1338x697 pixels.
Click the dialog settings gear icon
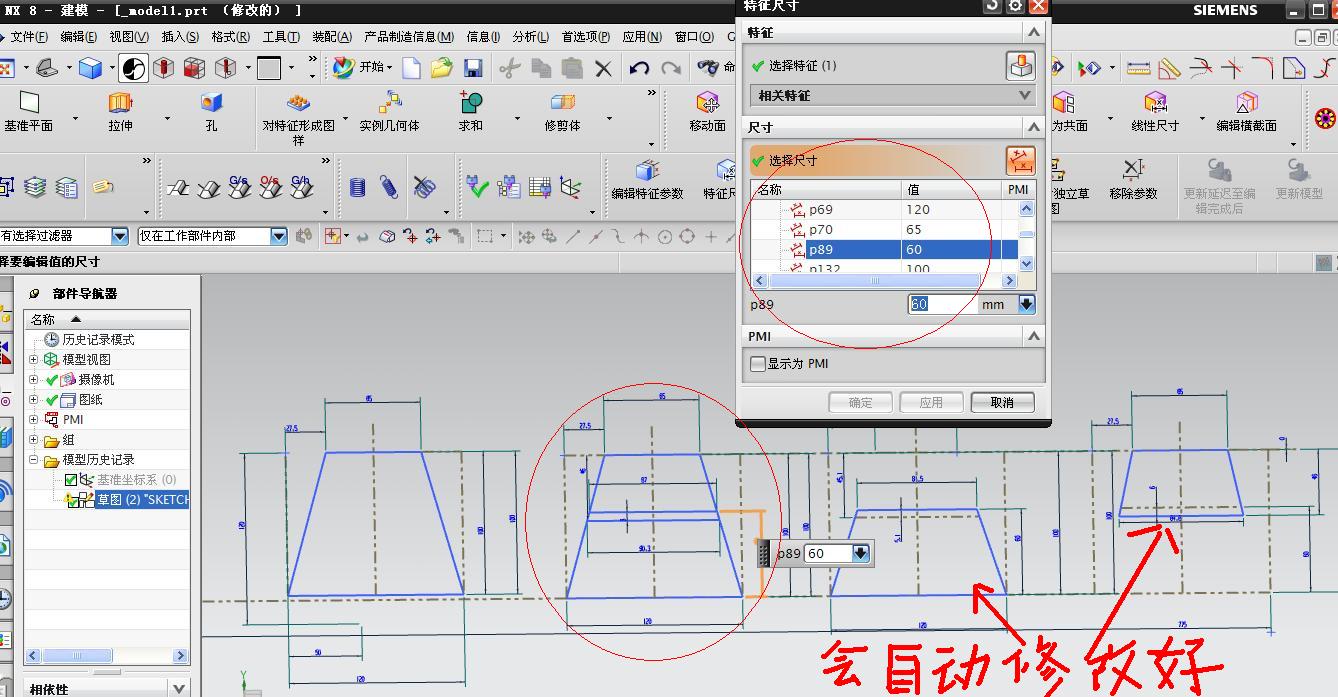(x=1015, y=6)
